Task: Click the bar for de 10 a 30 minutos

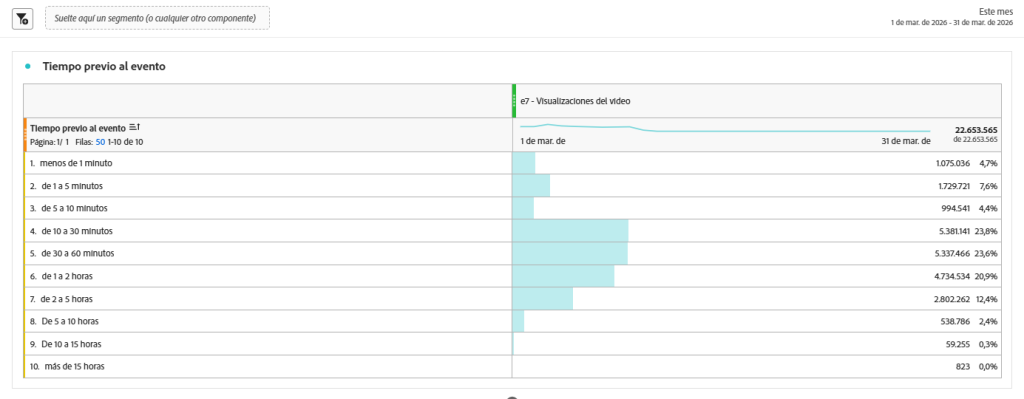Action: click(x=570, y=231)
